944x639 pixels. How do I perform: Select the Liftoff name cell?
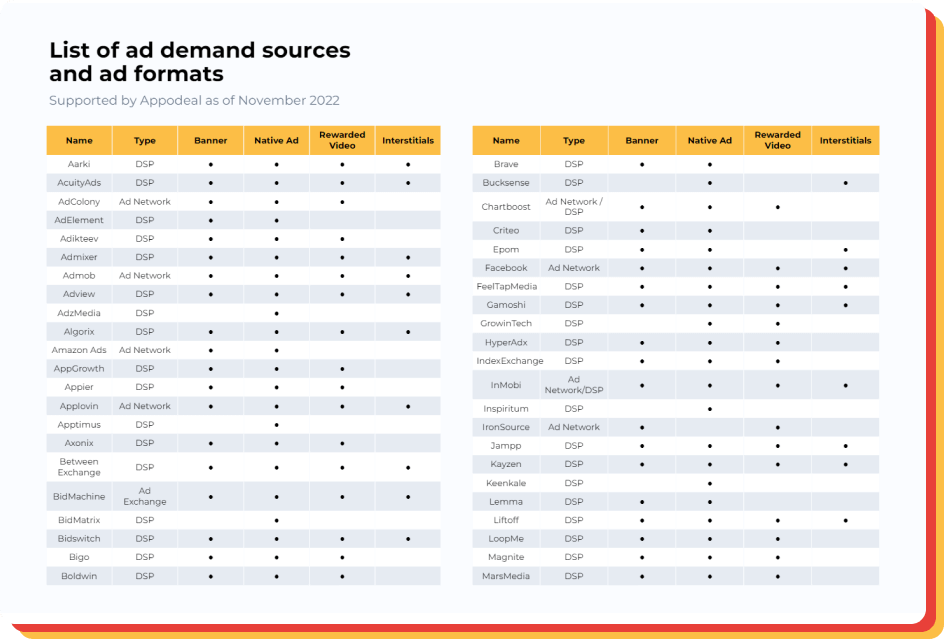tap(506, 520)
